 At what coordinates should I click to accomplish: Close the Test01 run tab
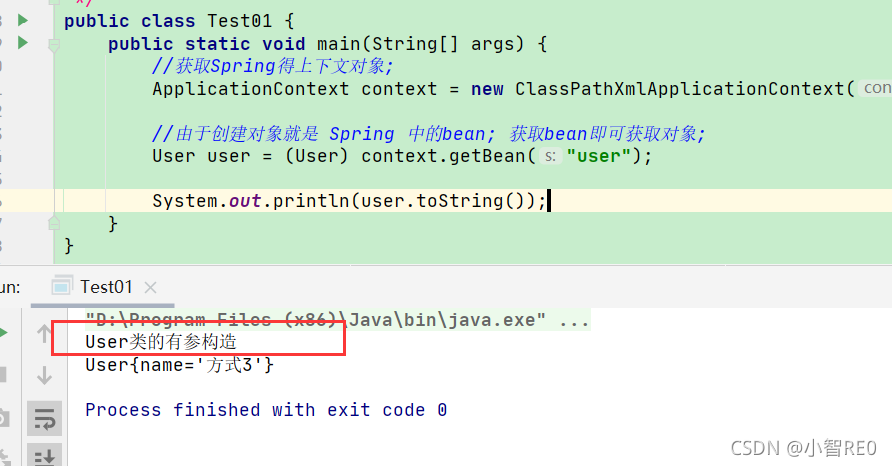(x=150, y=287)
